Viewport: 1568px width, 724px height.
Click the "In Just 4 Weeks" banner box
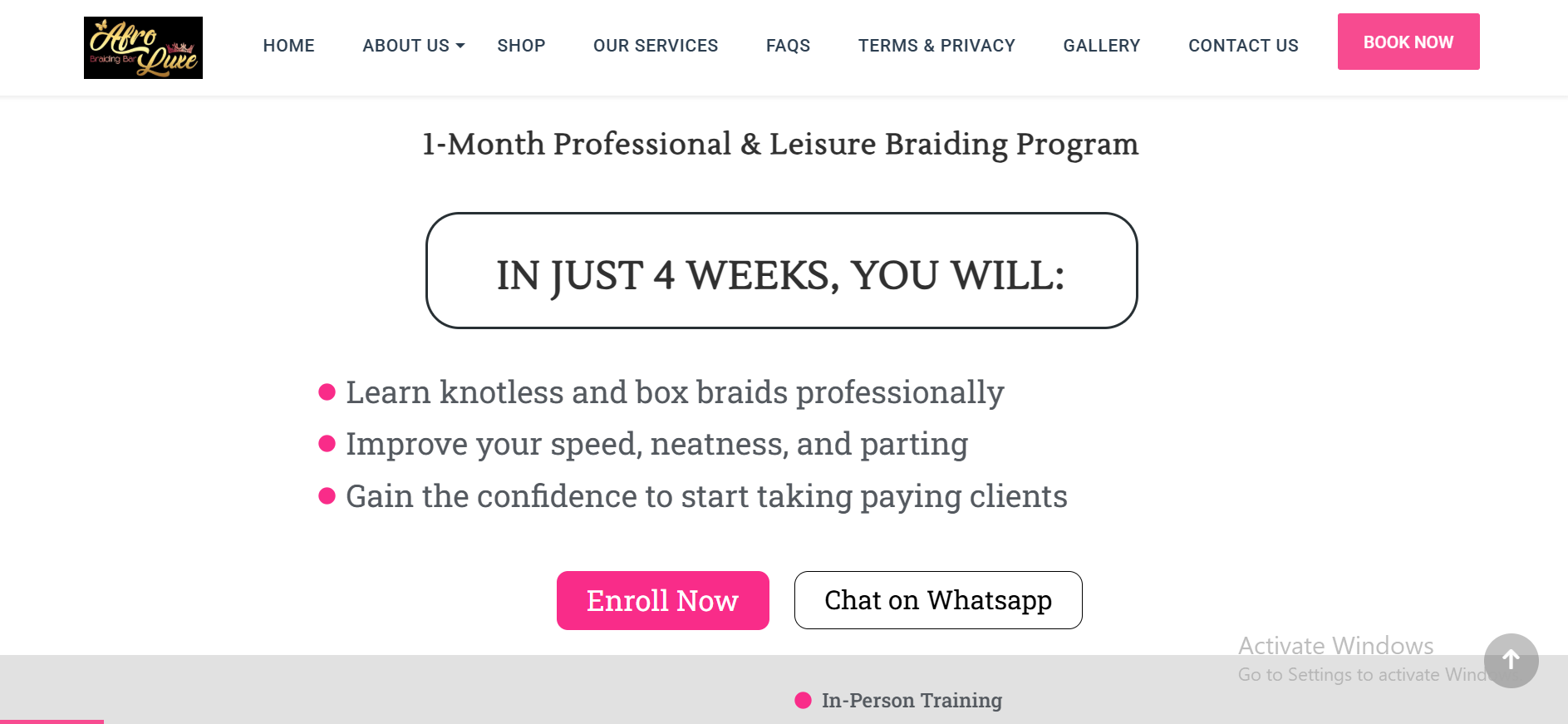(x=781, y=271)
